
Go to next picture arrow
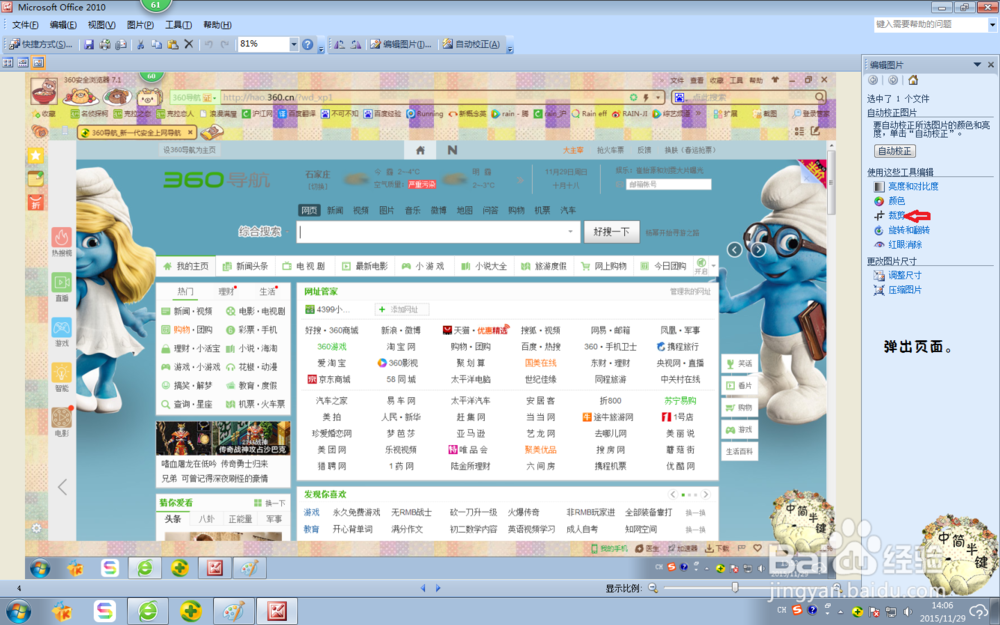438,588
